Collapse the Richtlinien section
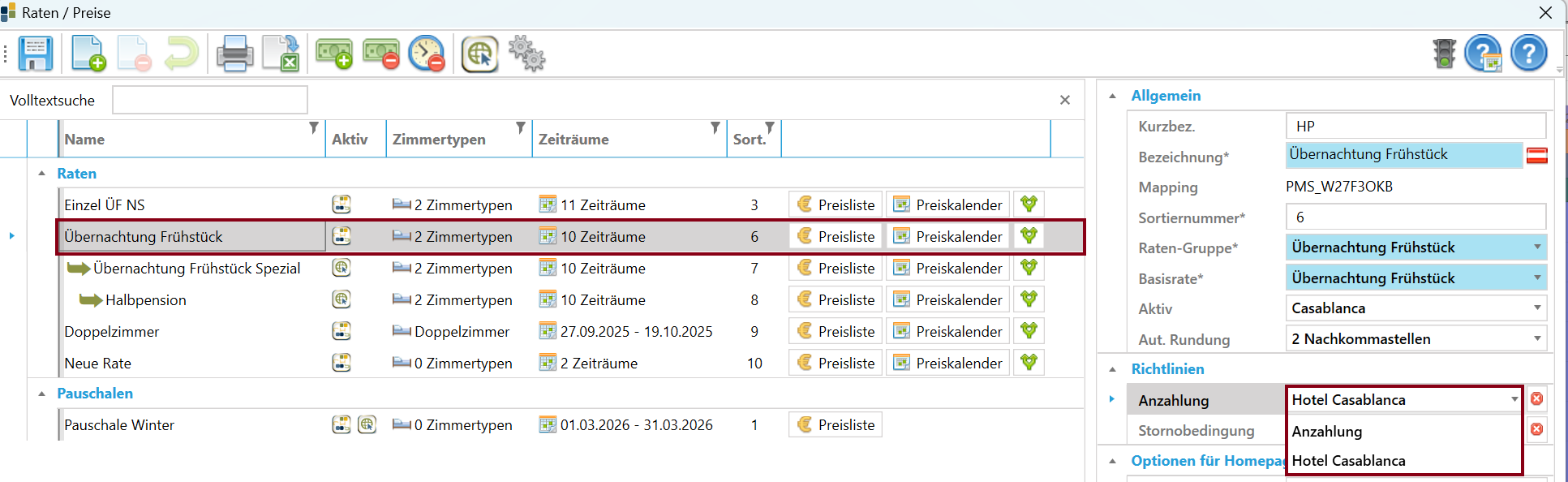This screenshot has height=482, width=1568. (1113, 369)
